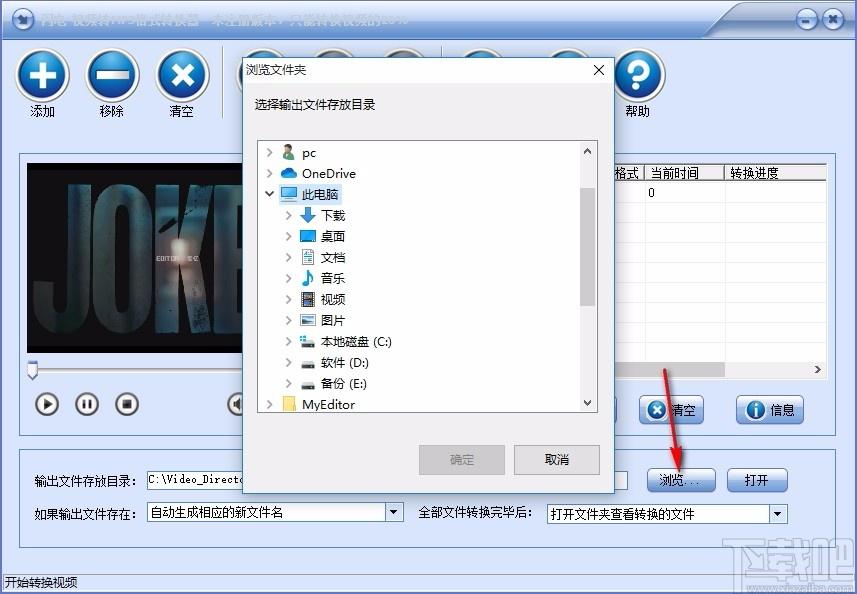Viewport: 857px width, 594px height.
Task: Click the 转换进度 column header
Action: point(775,173)
